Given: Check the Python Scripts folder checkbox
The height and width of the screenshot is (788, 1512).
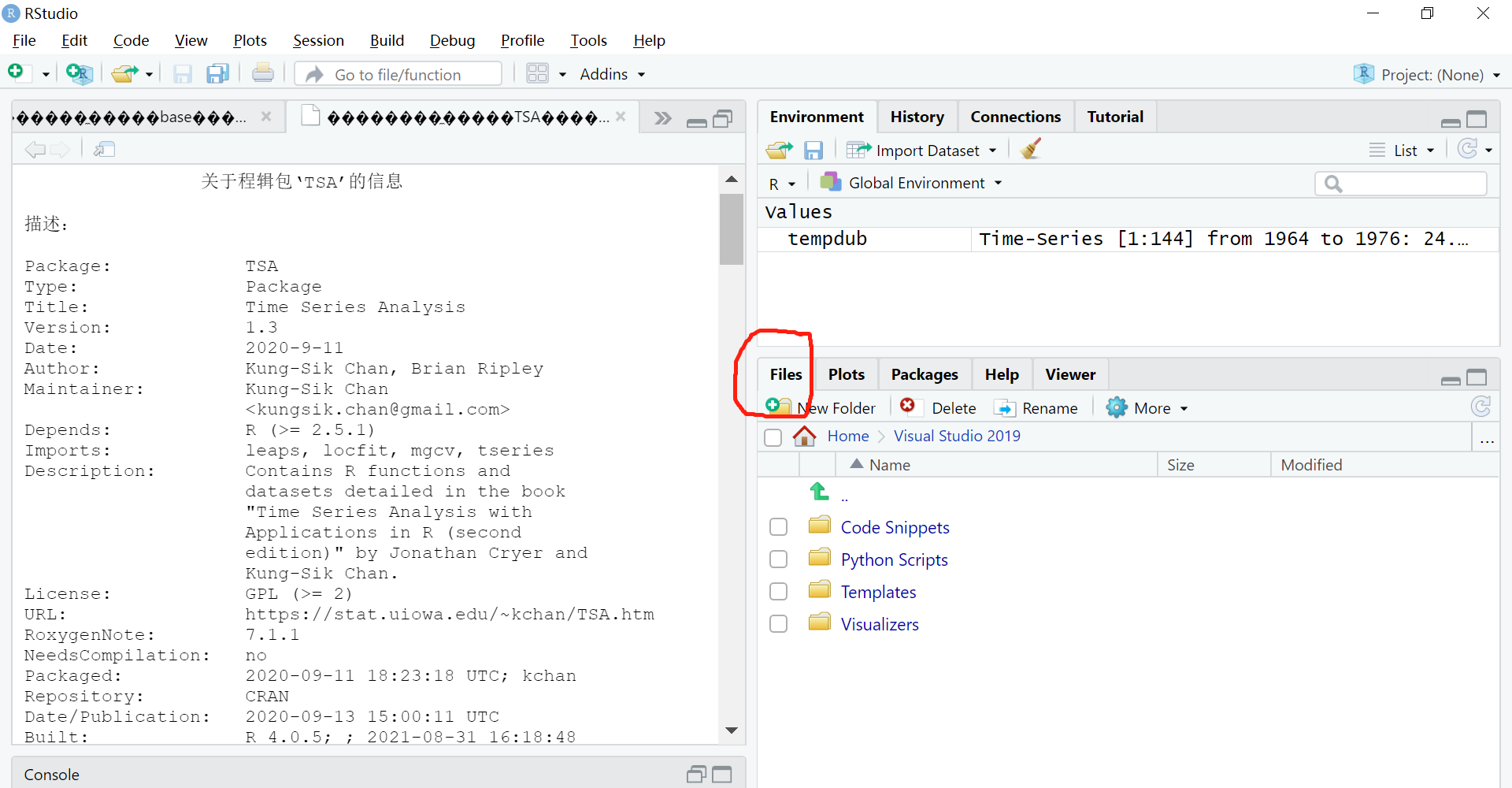Looking at the screenshot, I should 778,559.
